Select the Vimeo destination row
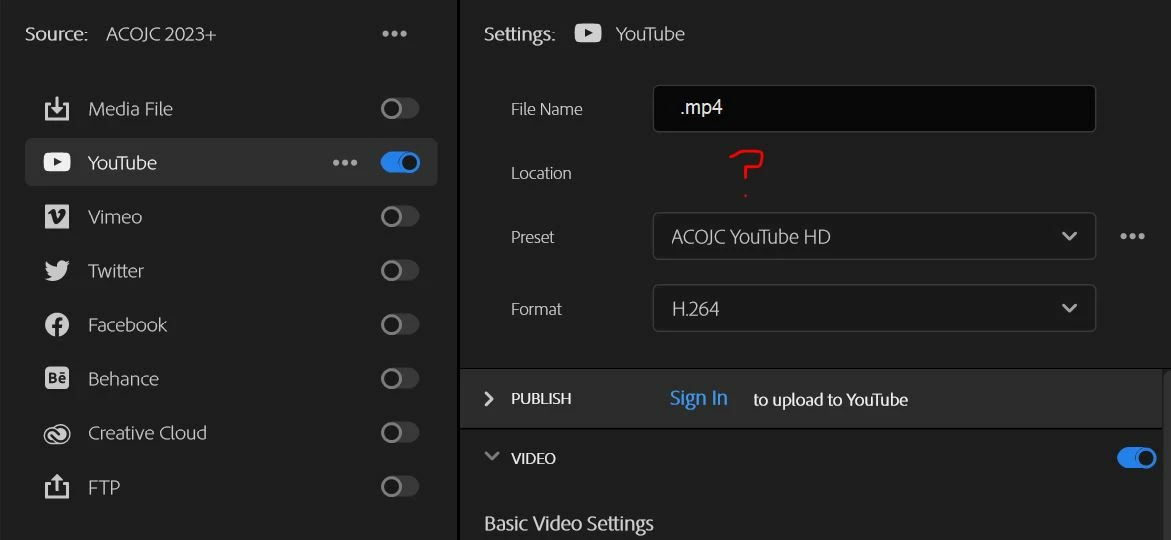 coord(231,217)
